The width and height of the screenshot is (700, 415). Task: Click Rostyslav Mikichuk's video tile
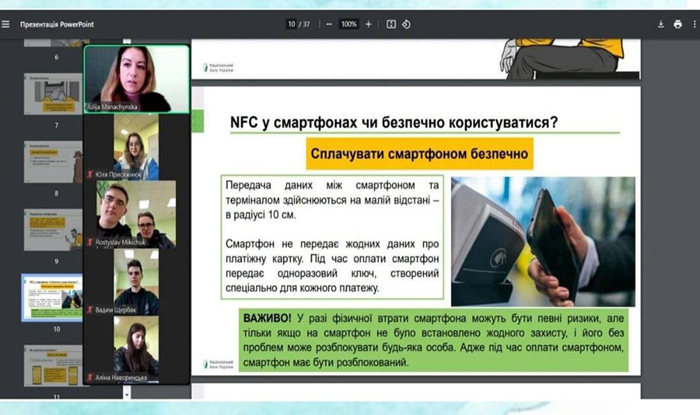[137, 213]
